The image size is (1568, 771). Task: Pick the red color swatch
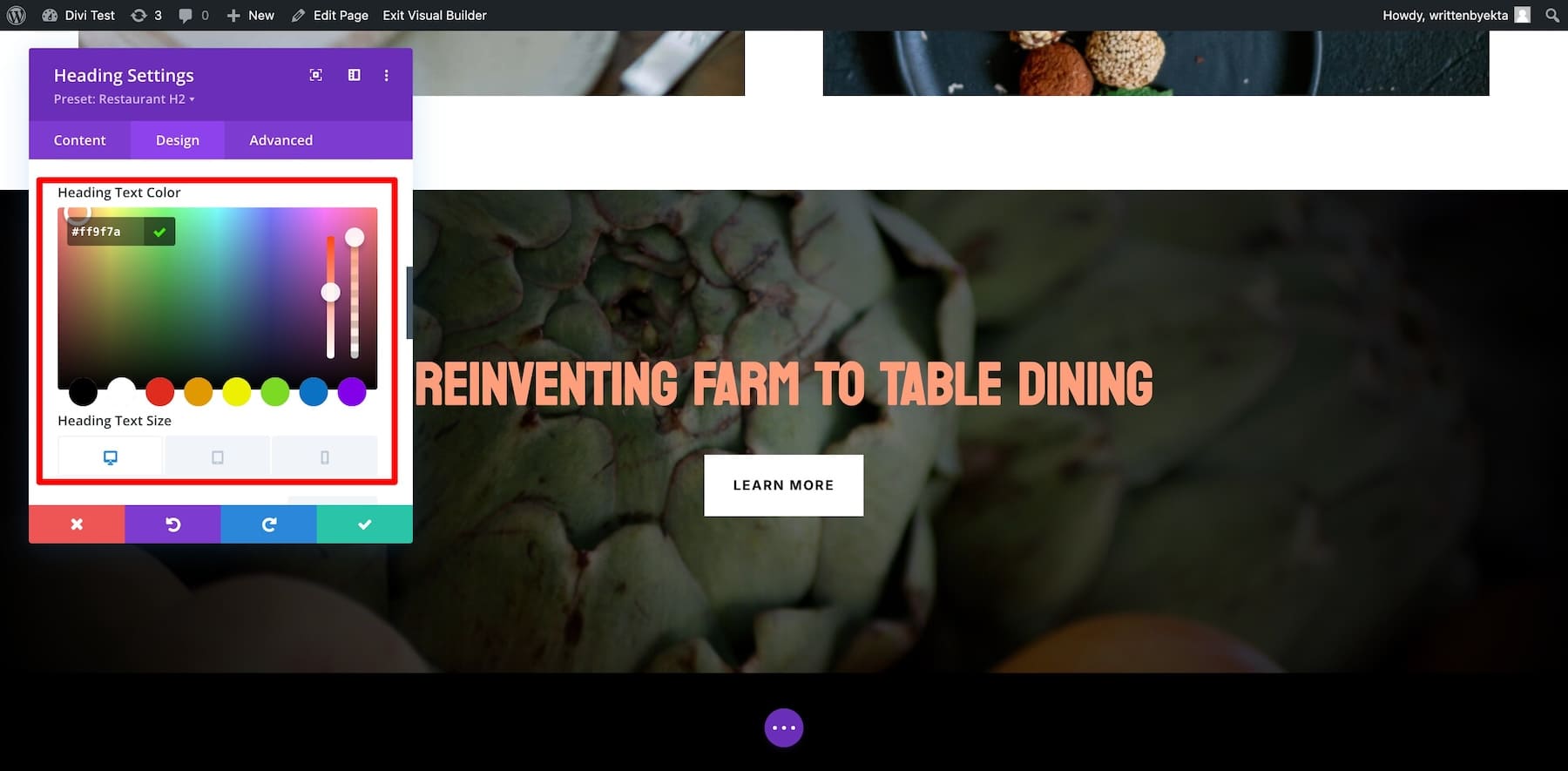(159, 391)
